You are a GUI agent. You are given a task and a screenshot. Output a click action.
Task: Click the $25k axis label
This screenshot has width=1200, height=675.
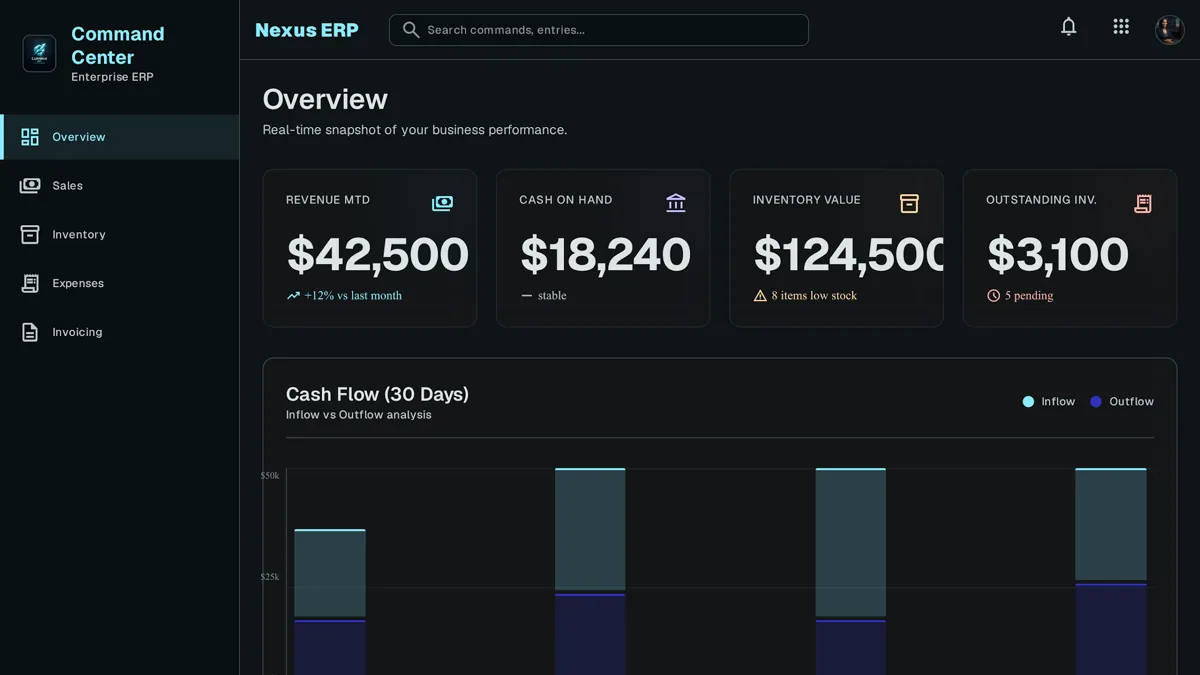coord(270,577)
